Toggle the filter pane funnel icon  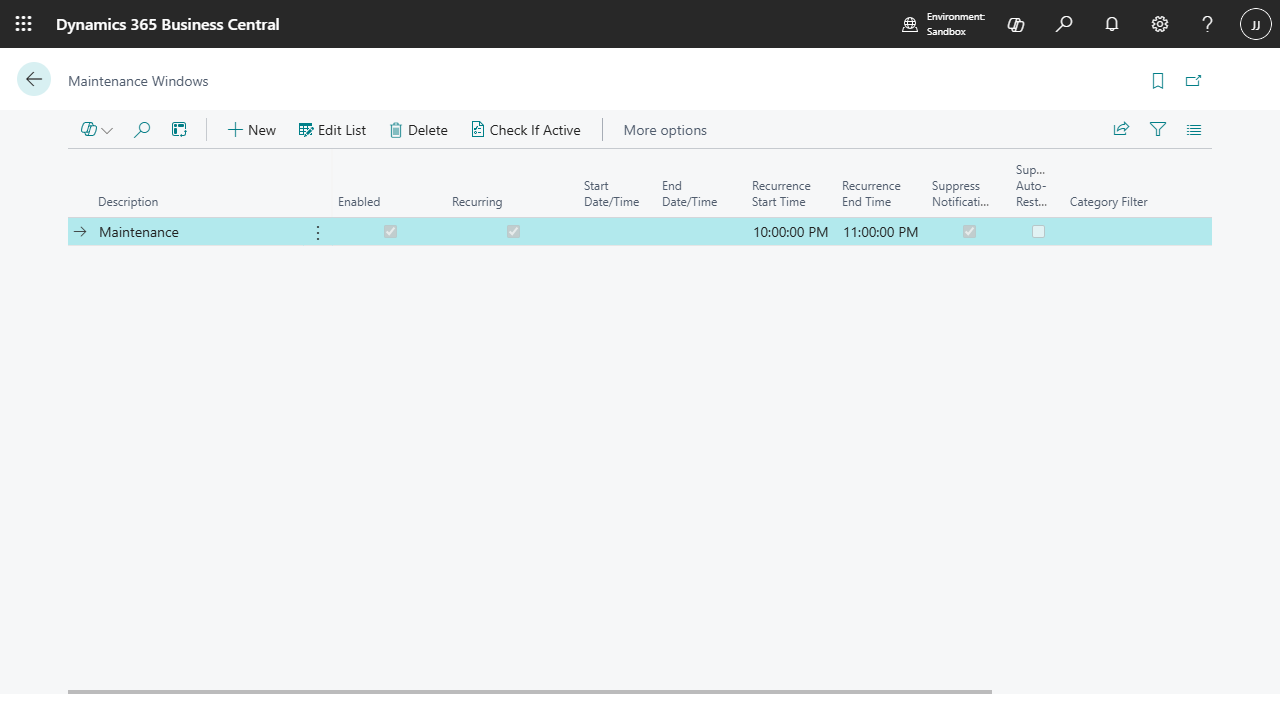tap(1158, 129)
